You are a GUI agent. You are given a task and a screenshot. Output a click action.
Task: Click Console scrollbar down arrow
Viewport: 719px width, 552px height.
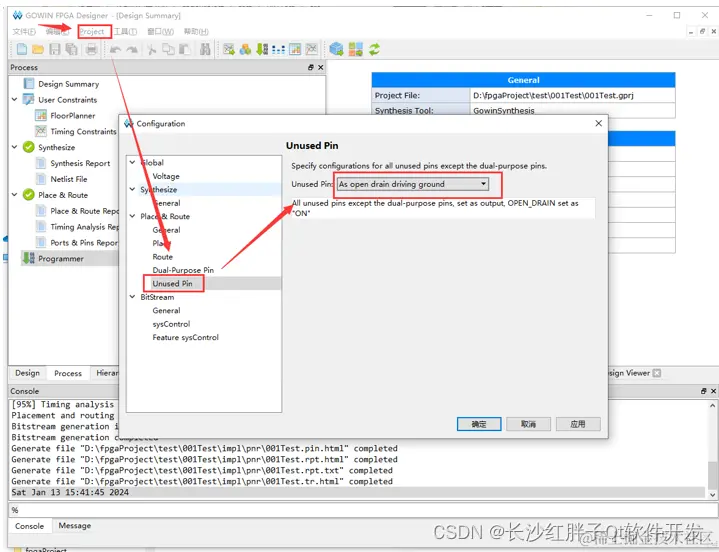[712, 494]
